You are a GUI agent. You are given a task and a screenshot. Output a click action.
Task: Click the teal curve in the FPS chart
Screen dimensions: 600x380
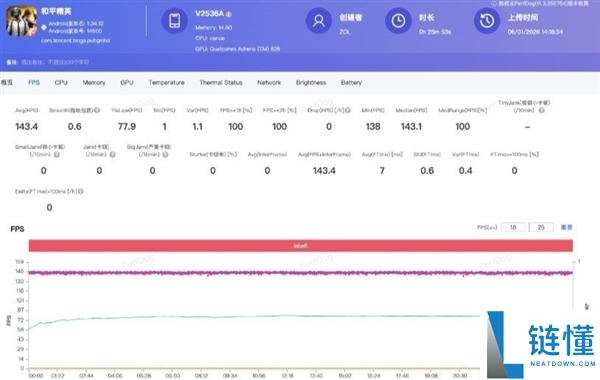(x=253, y=317)
